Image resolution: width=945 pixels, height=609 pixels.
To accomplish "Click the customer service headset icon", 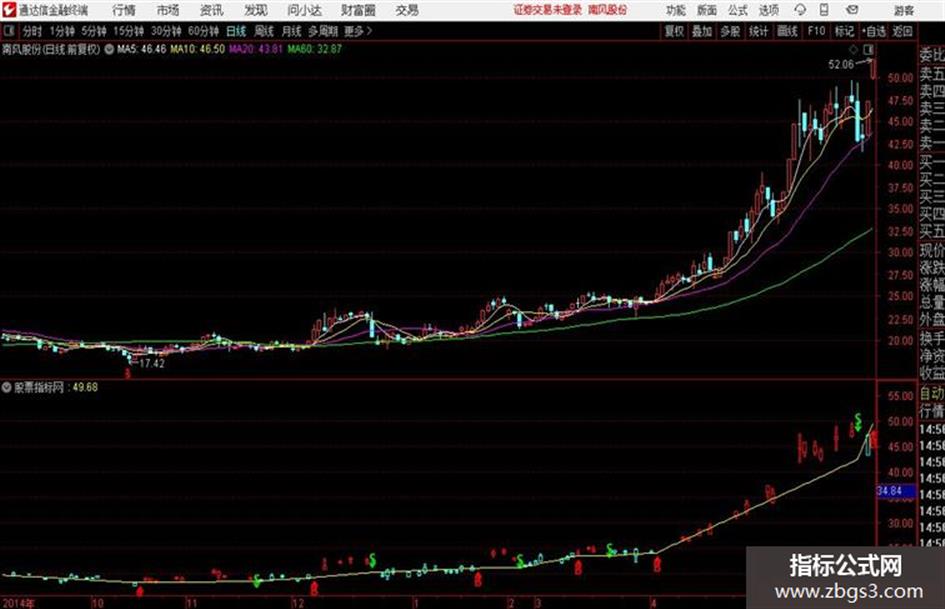I will pos(800,10).
